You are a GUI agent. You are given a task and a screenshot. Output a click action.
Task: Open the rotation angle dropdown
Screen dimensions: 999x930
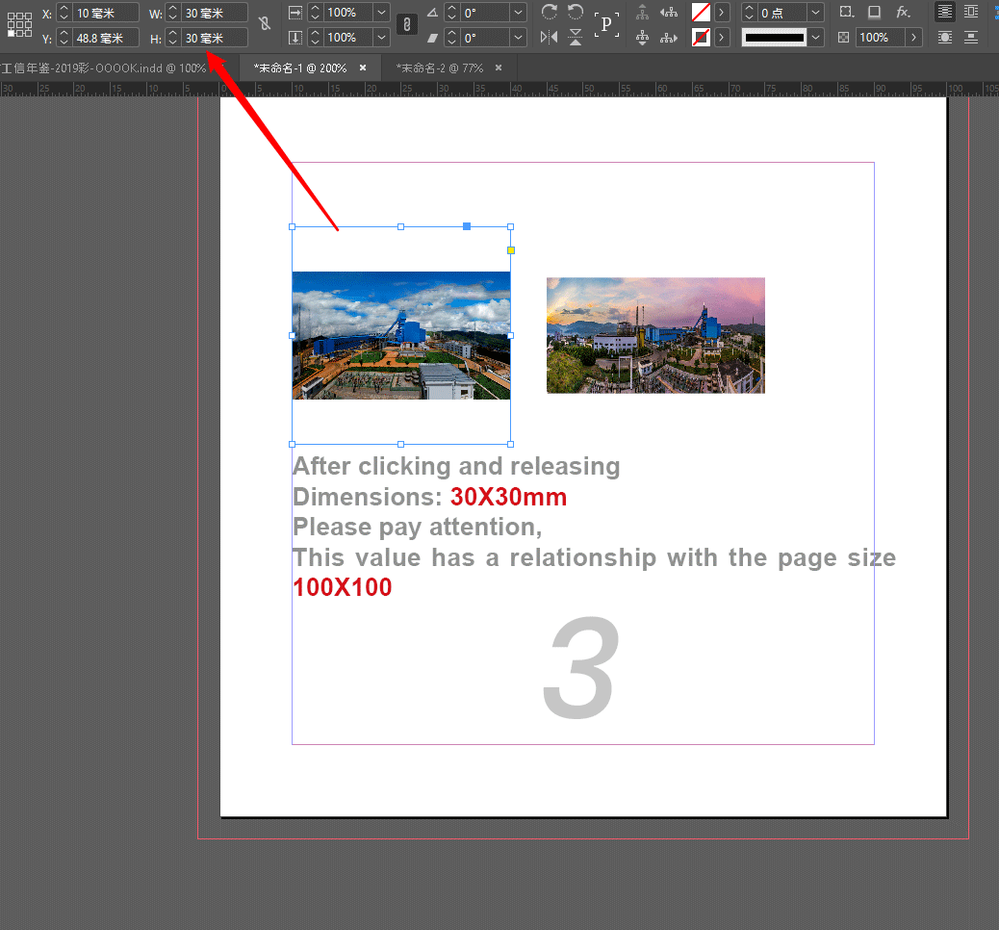(518, 13)
